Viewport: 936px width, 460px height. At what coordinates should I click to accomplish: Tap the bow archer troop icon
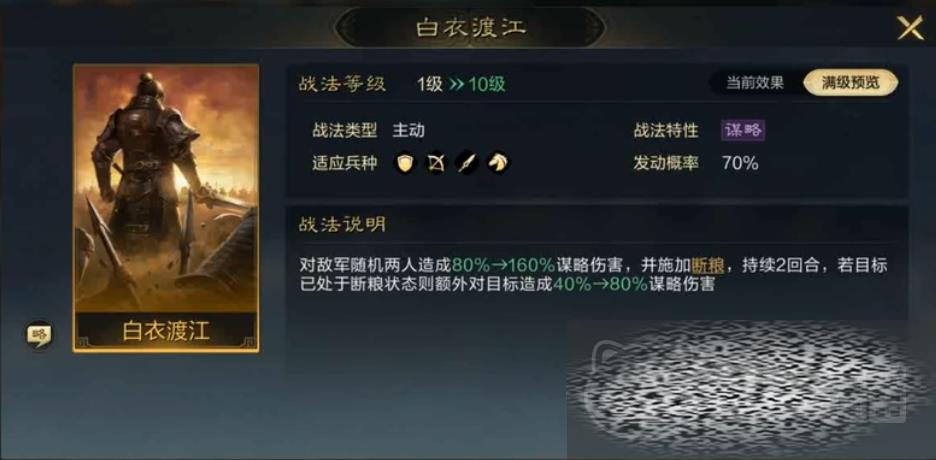pyautogui.click(x=436, y=162)
